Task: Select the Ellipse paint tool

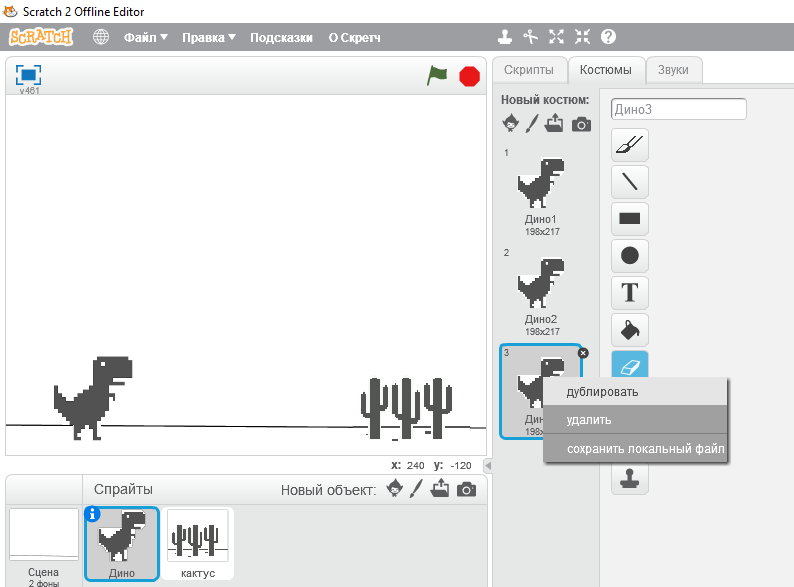Action: (x=629, y=255)
